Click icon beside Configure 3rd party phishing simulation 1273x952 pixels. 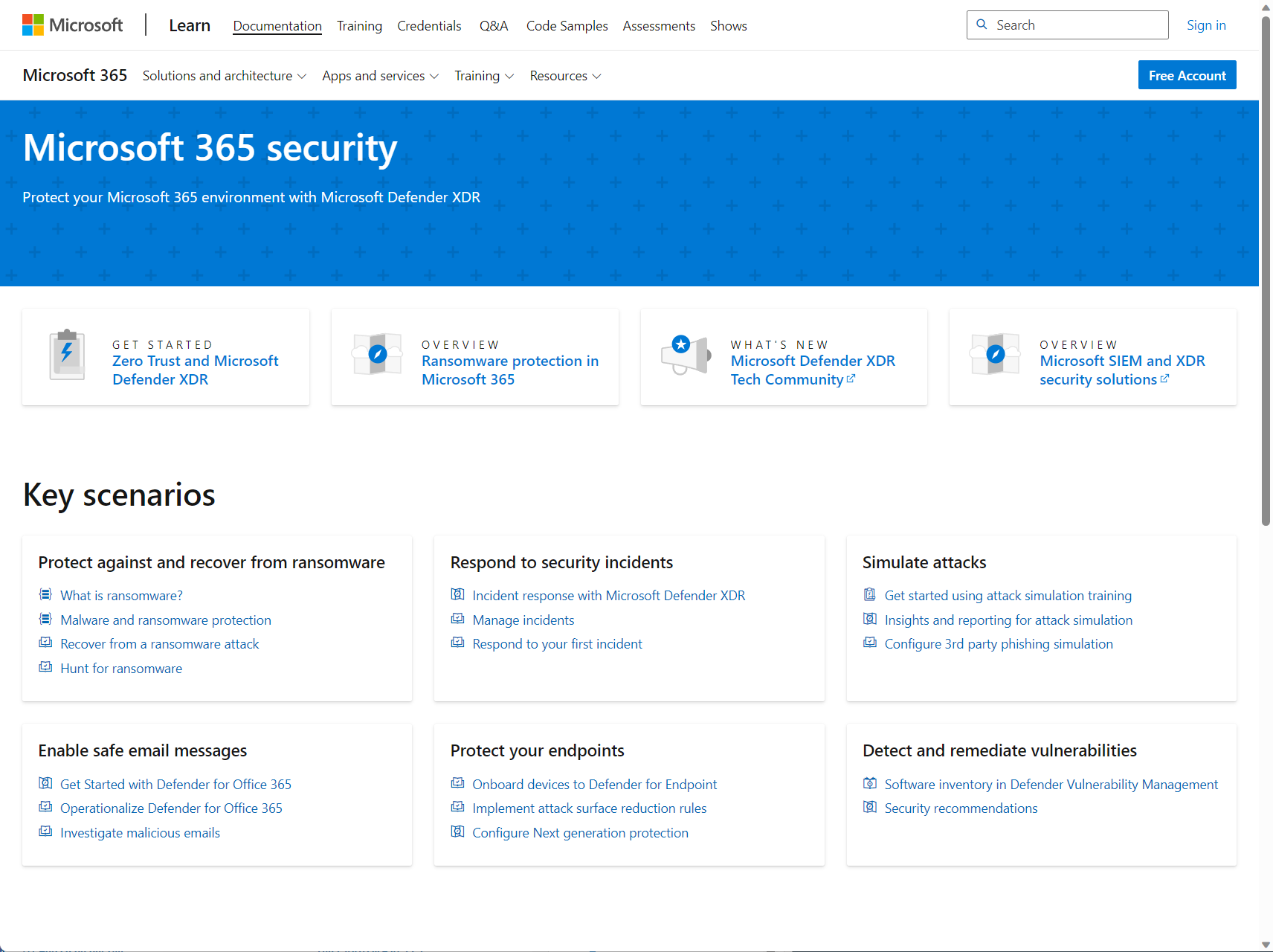869,643
